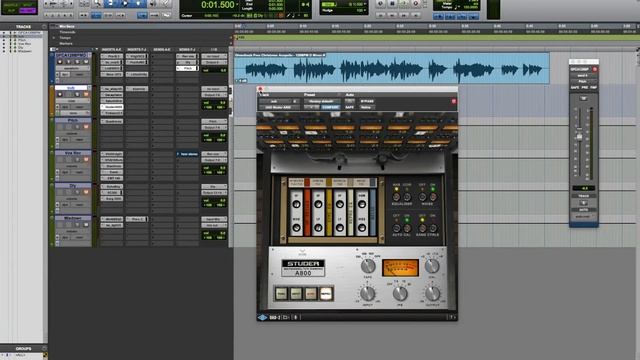Viewport: 640px width, 360px height.
Task: Toggle FMP in the send output window
Action: (x=593, y=87)
